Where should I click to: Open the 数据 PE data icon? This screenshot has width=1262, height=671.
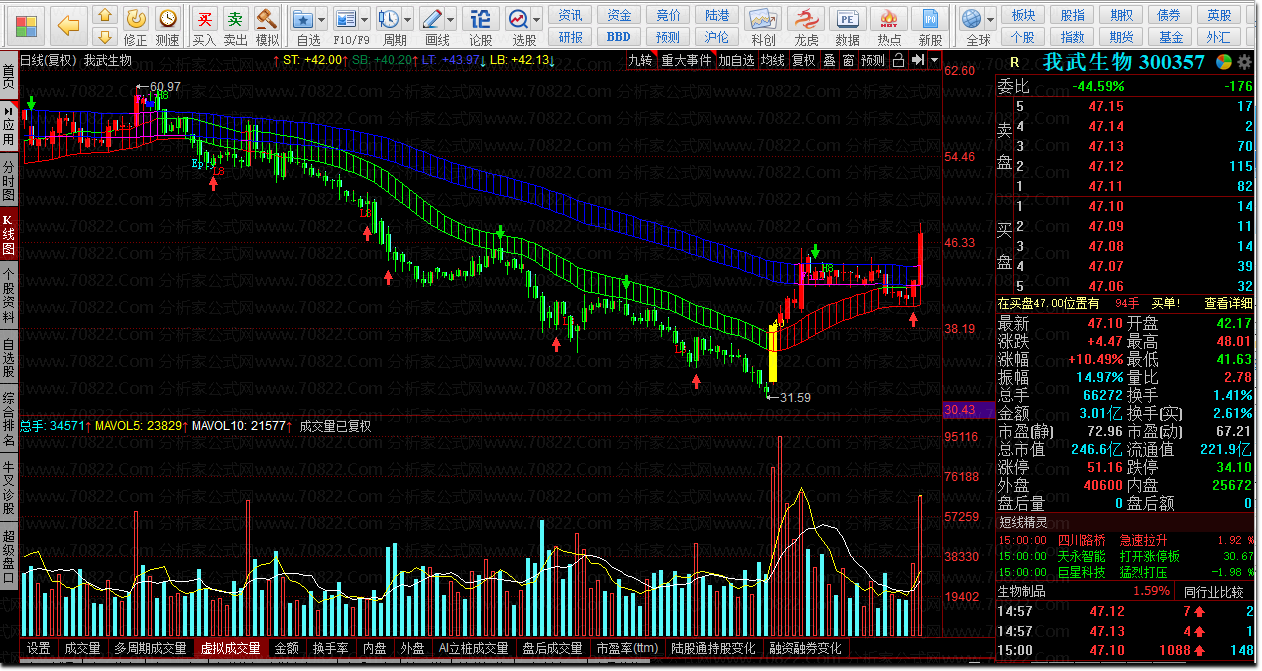tap(847, 26)
